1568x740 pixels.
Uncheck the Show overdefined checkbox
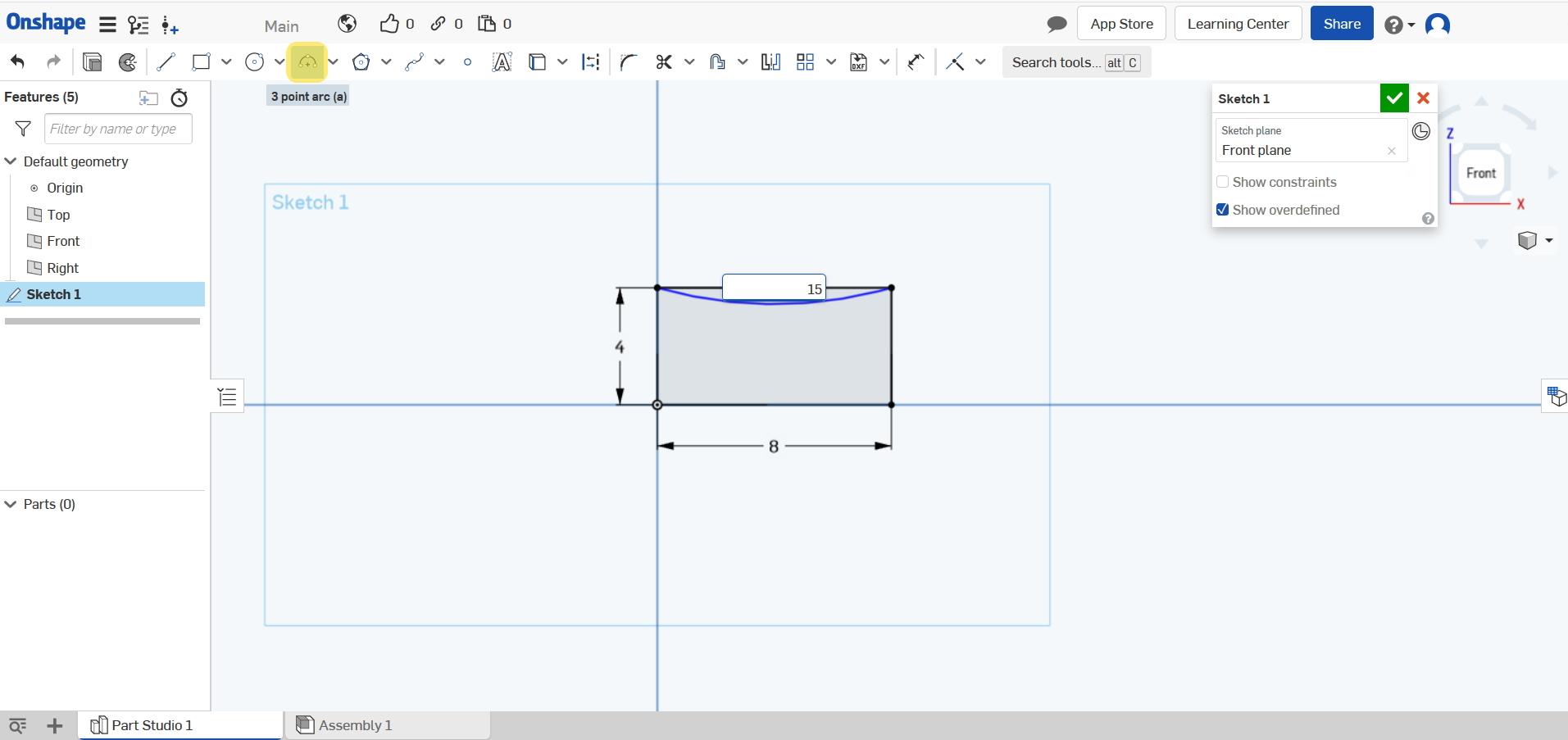point(1223,210)
